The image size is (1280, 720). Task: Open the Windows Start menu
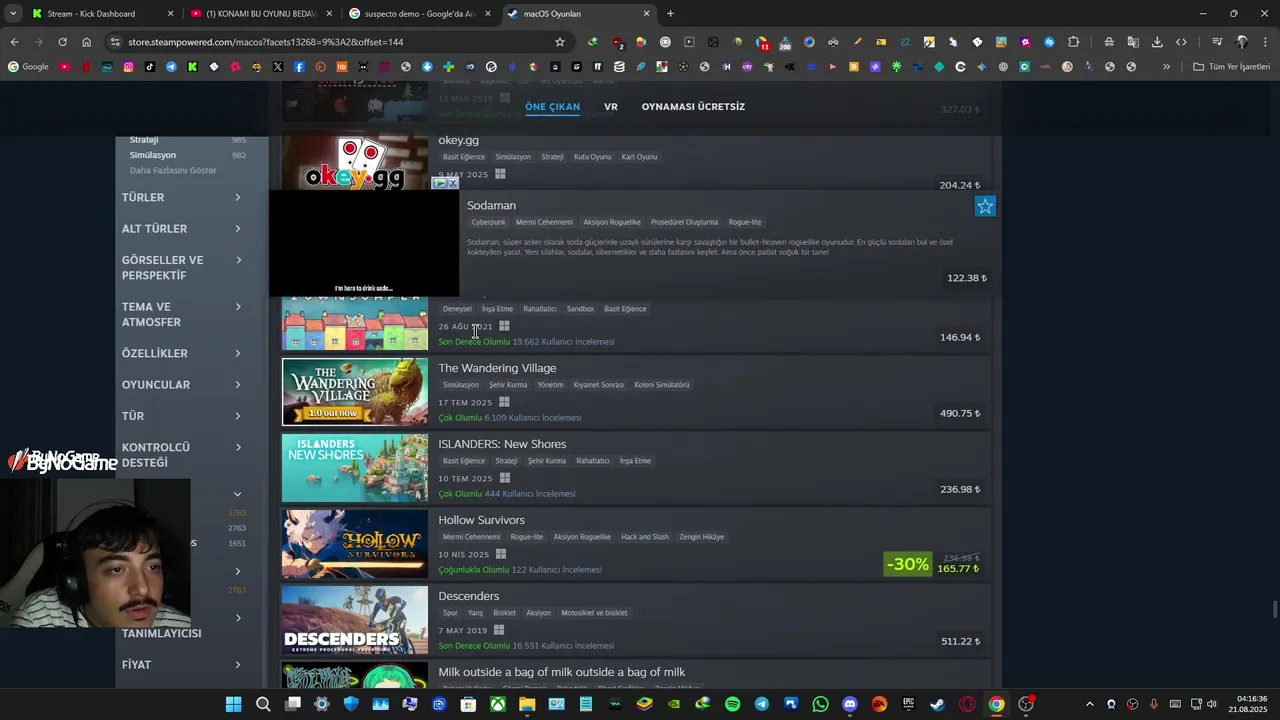[x=233, y=704]
